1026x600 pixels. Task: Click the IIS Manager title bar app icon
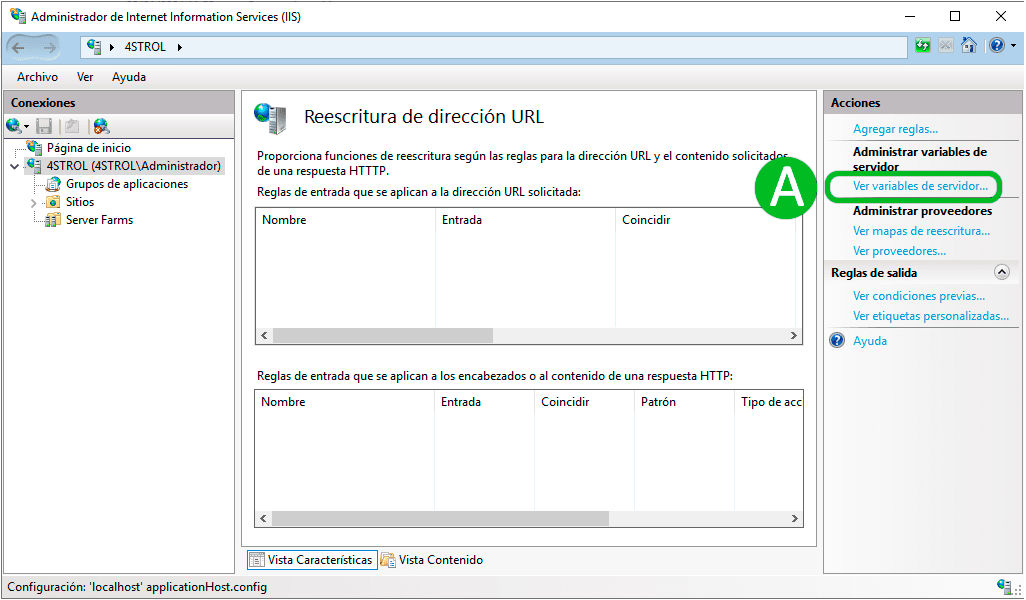click(x=18, y=16)
